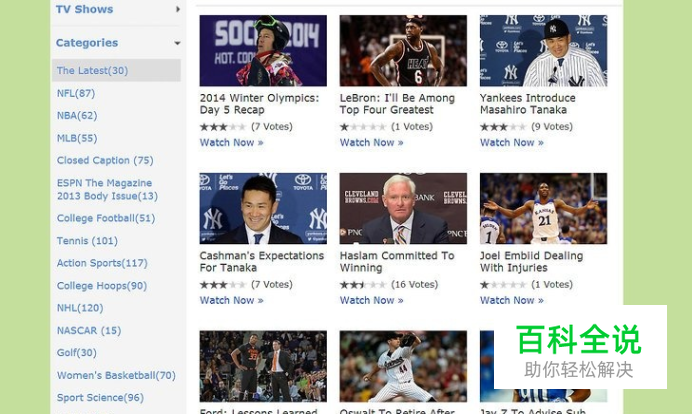Open Women's Basketball(70) category
The width and height of the screenshot is (692, 414).
pos(116,375)
